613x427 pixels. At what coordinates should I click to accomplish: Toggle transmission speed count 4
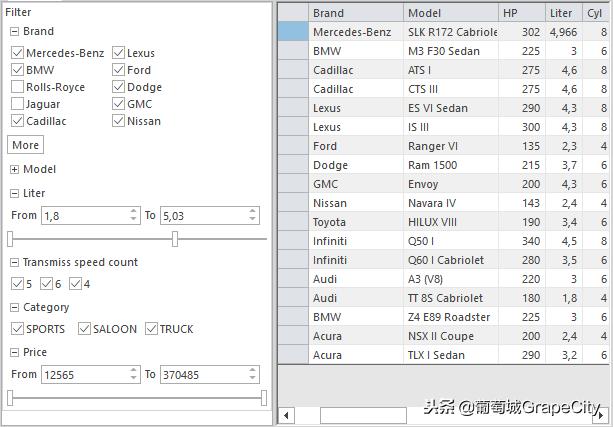click(x=75, y=284)
